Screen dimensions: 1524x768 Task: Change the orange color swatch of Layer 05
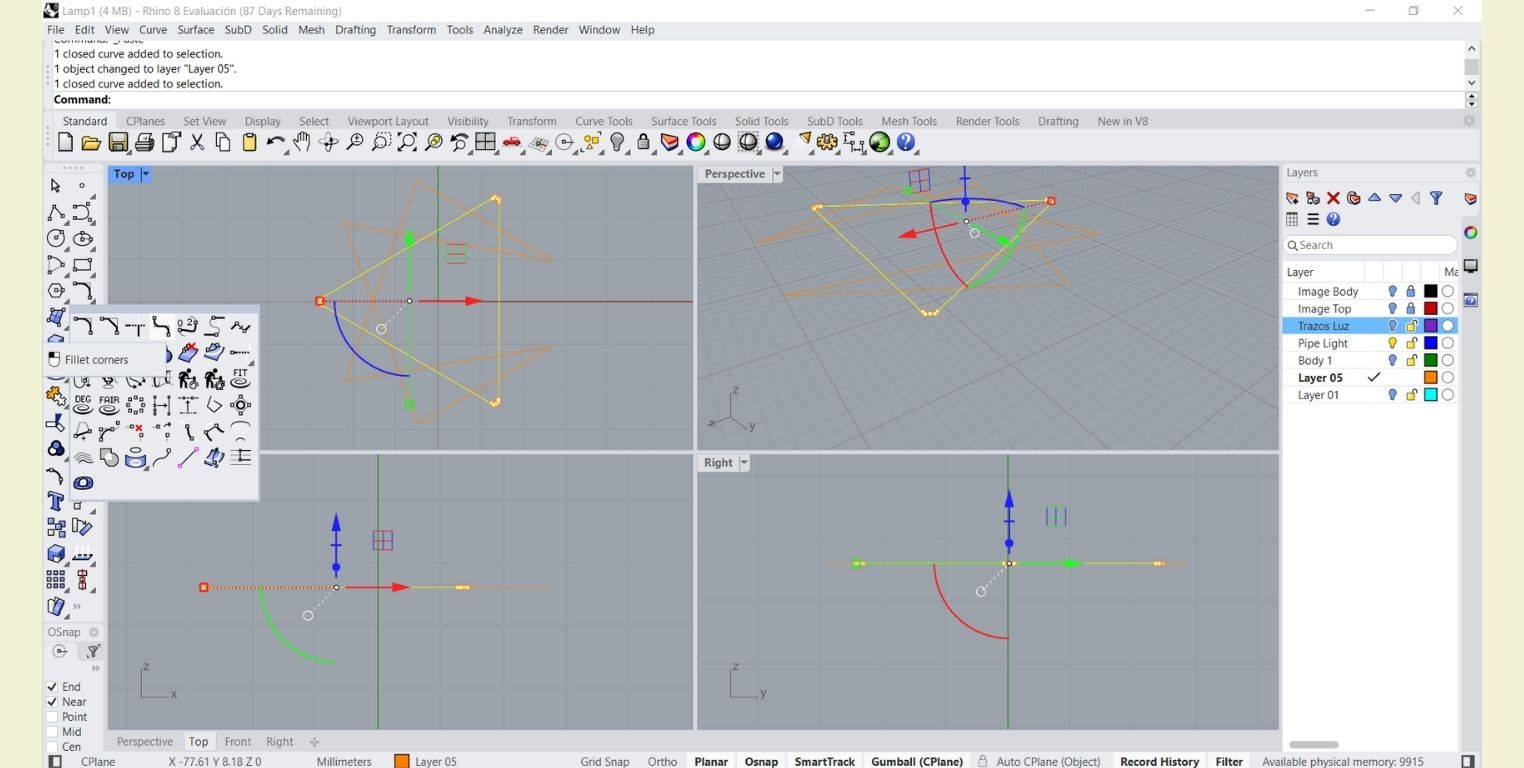pyautogui.click(x=1430, y=378)
